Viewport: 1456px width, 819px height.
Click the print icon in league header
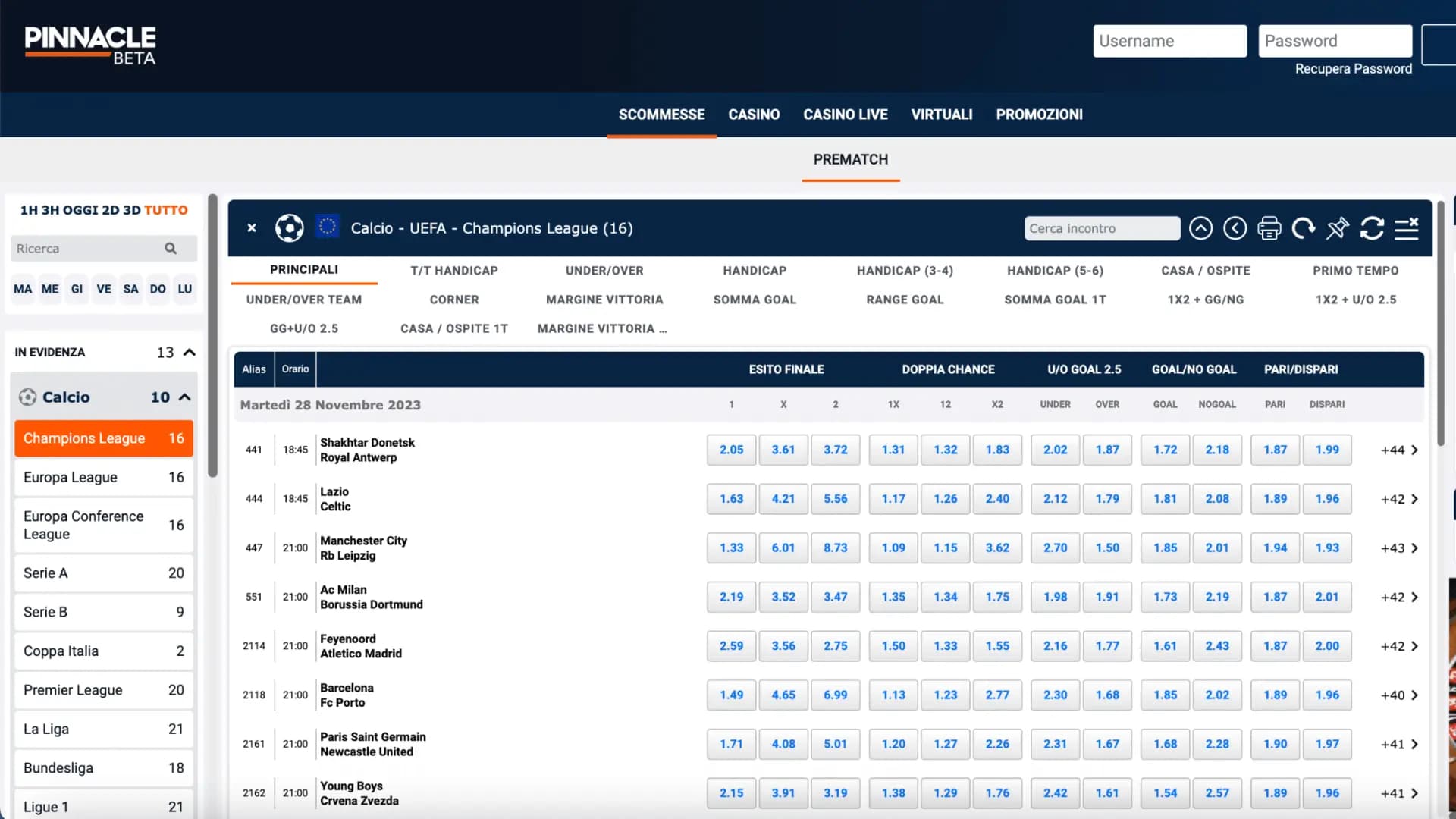[x=1269, y=228]
